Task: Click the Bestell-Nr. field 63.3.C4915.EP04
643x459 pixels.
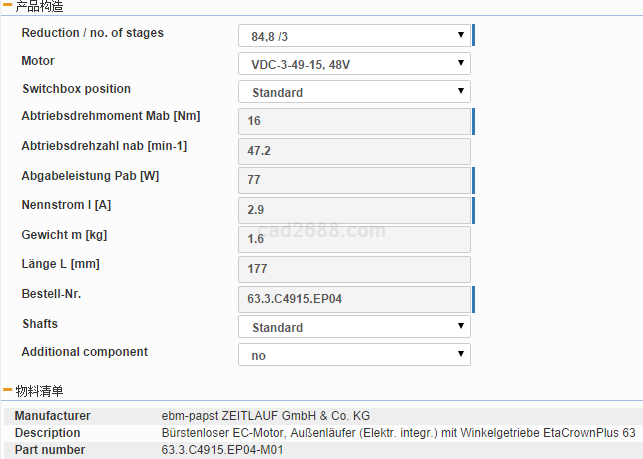Action: (x=354, y=298)
